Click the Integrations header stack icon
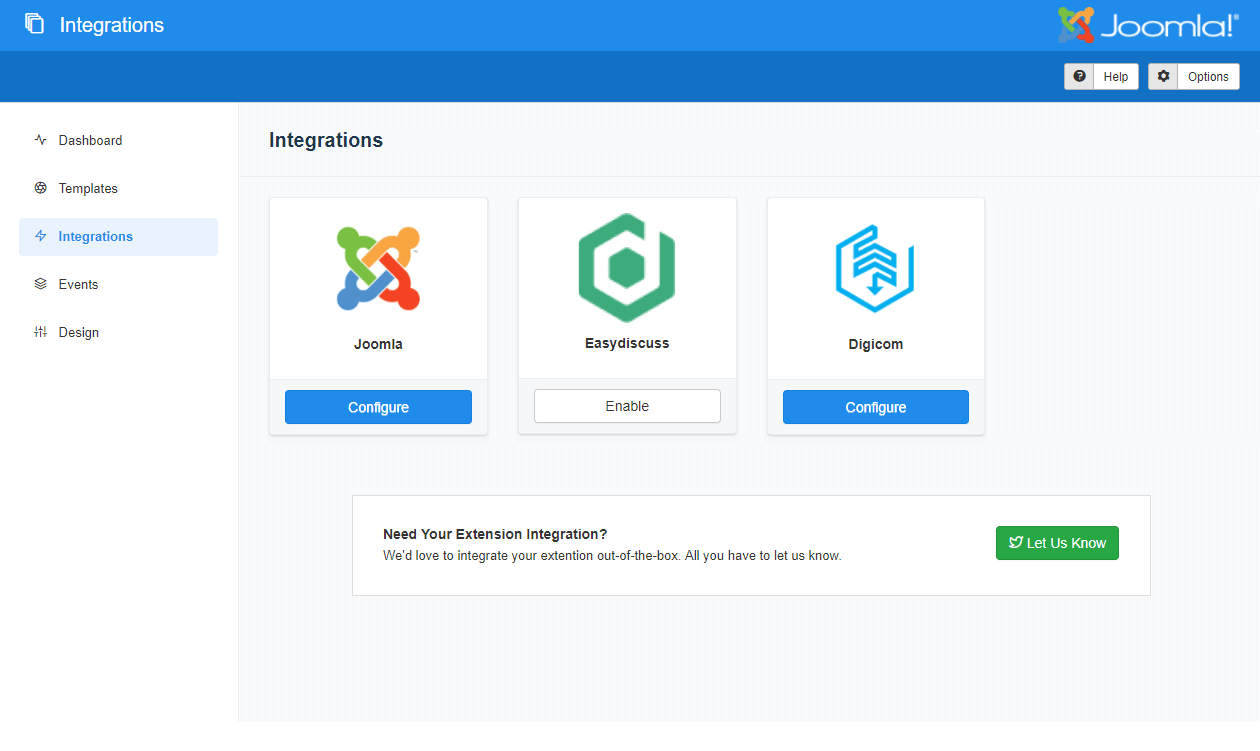 pos(35,24)
